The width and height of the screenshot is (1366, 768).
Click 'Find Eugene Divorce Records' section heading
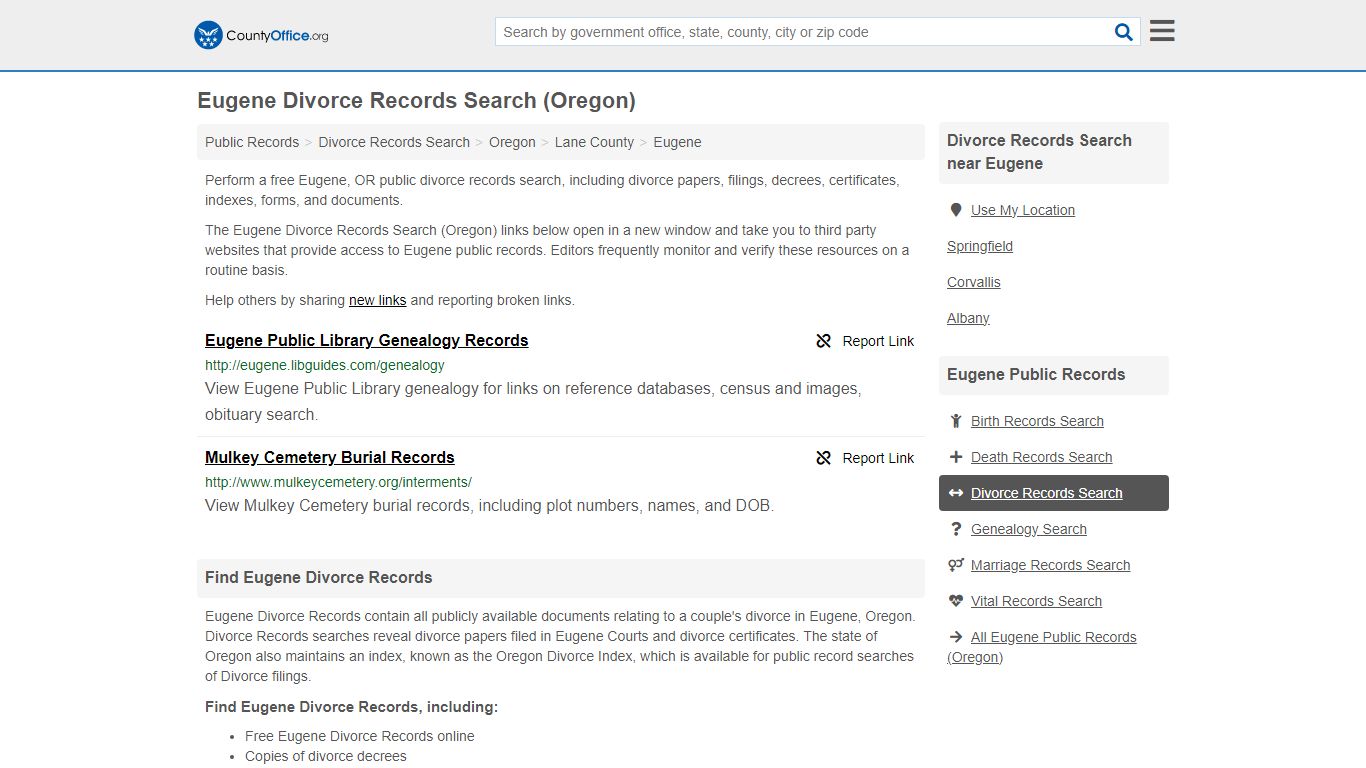[319, 578]
